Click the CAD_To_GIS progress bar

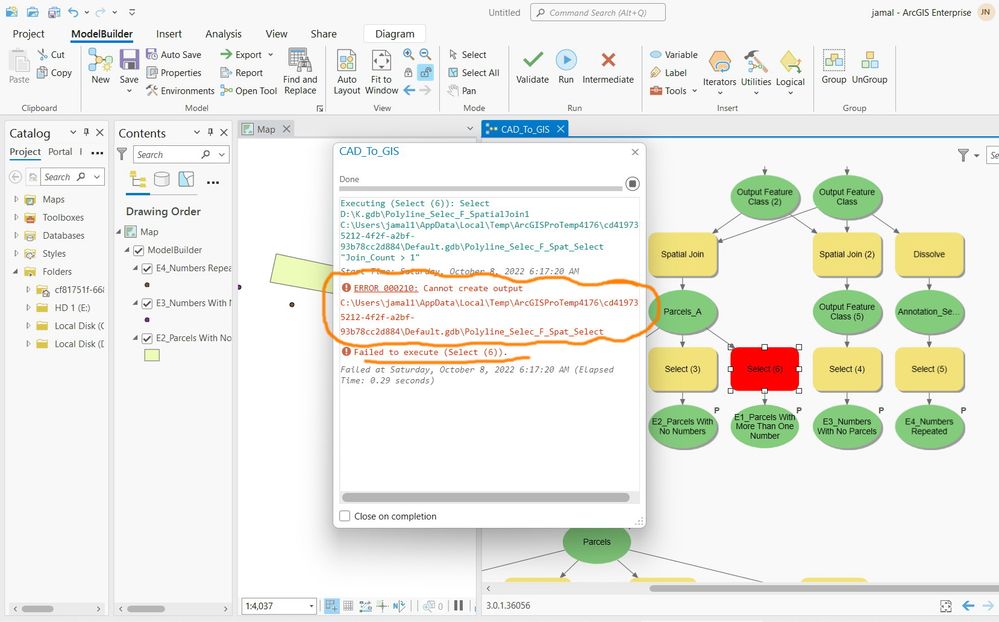point(480,189)
